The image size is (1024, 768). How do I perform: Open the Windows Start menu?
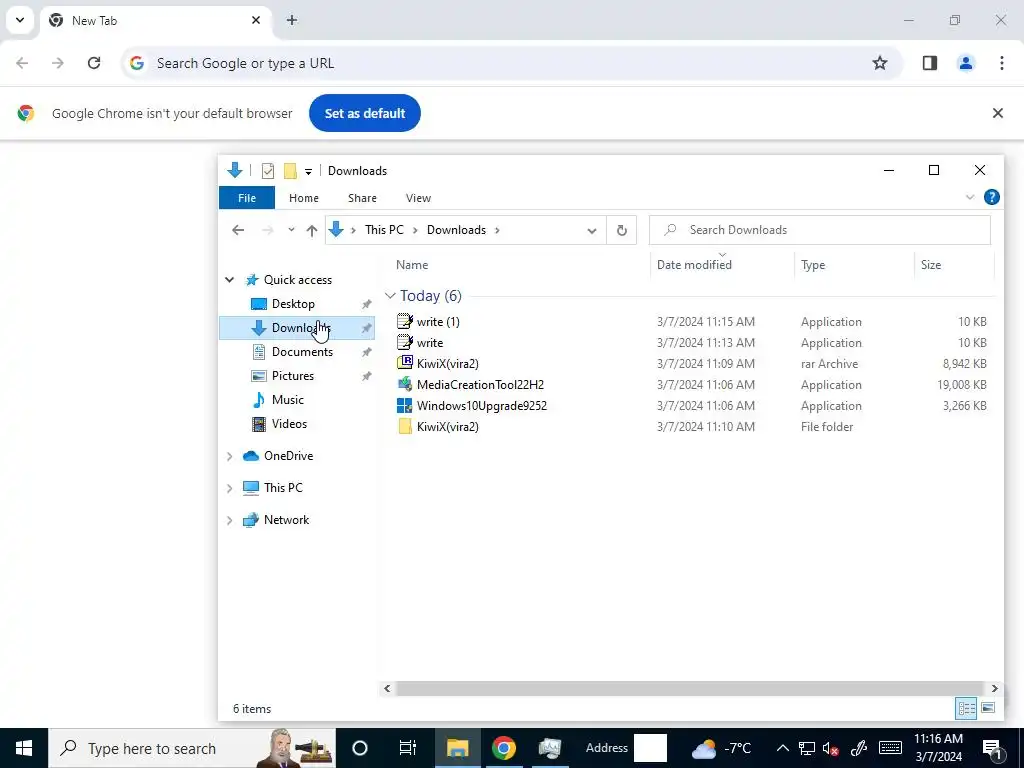[x=24, y=748]
